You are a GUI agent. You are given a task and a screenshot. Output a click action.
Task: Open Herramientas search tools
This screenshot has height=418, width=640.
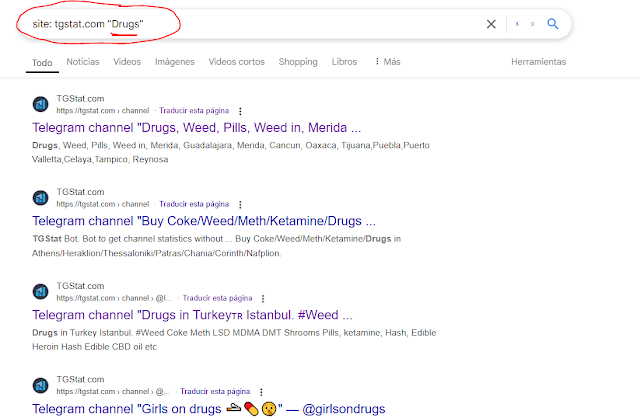pos(538,62)
